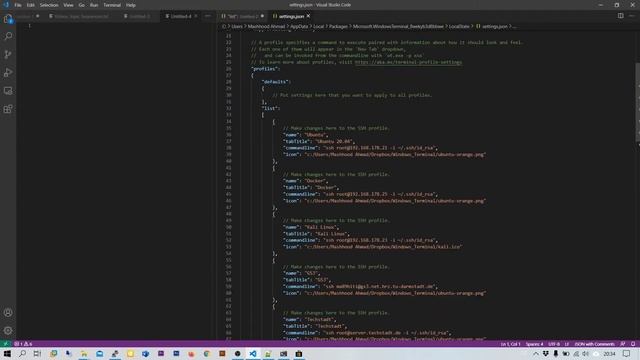Follow the aka.ms terminal-profile-settings link
This screenshot has height=360, width=640.
pos(408,62)
